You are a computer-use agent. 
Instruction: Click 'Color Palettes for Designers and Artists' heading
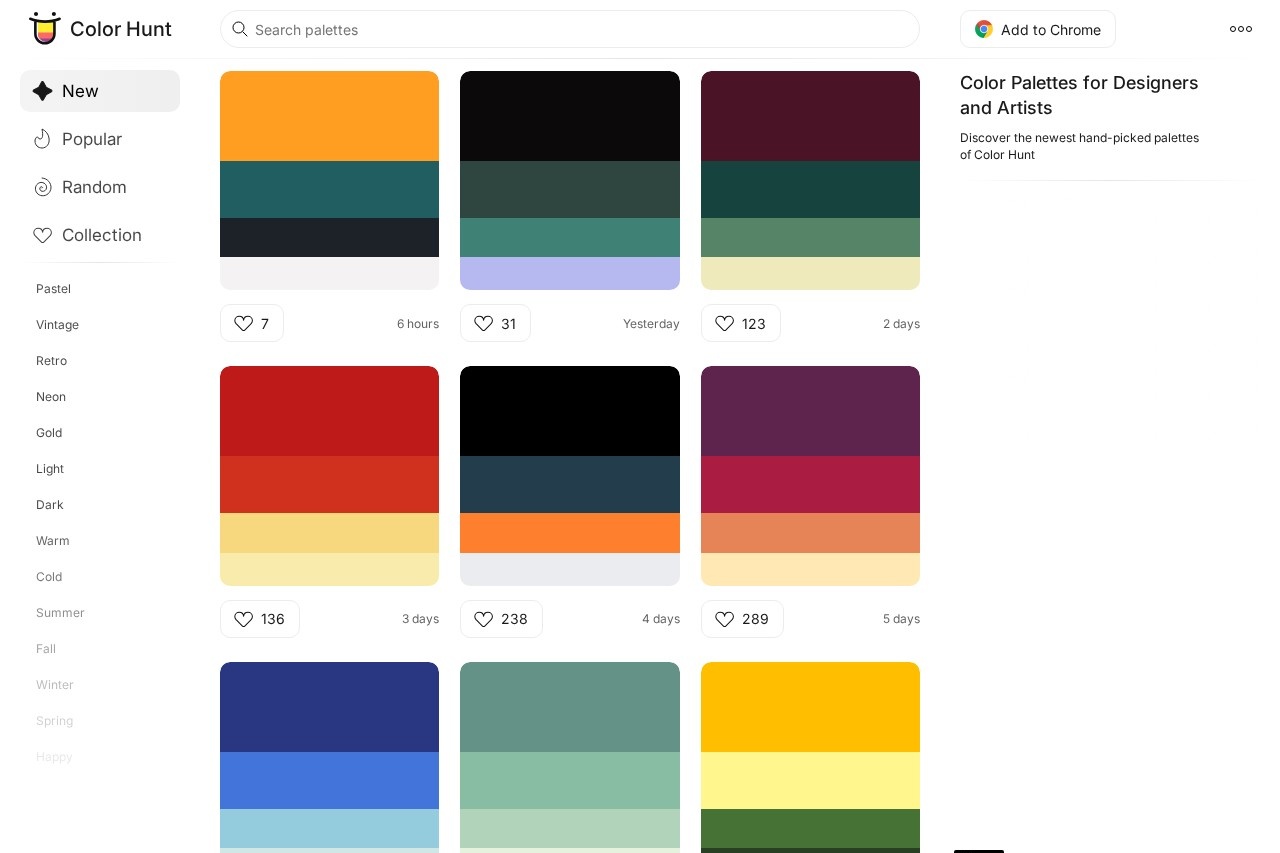(x=1079, y=95)
